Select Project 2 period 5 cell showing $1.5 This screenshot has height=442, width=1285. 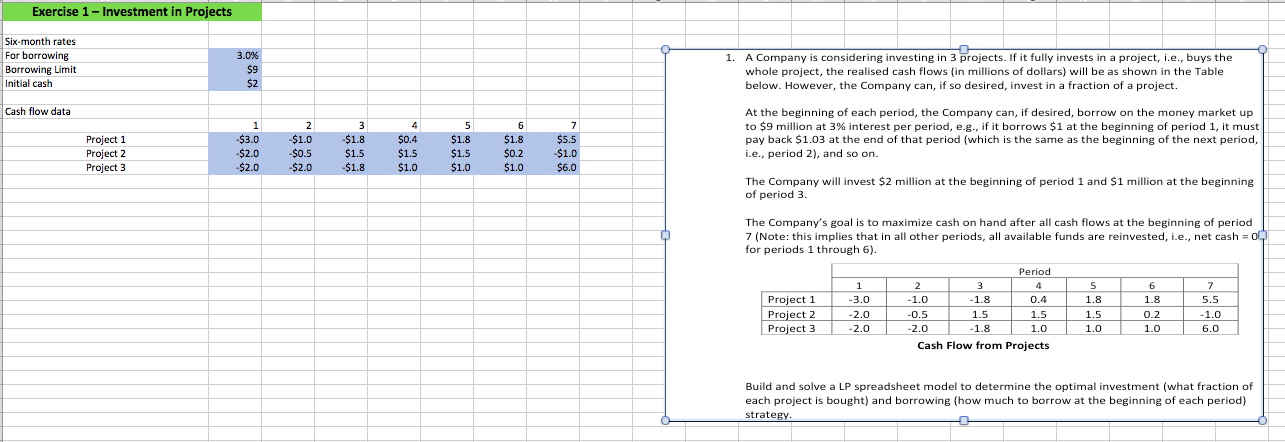447,154
